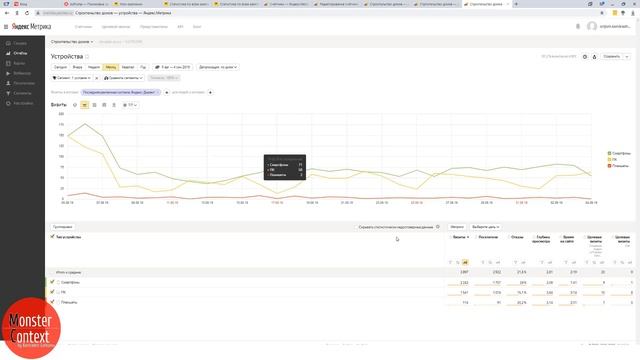Screen dimensions: 640x360
Task: Open the user account avatar
Action: [591, 27]
